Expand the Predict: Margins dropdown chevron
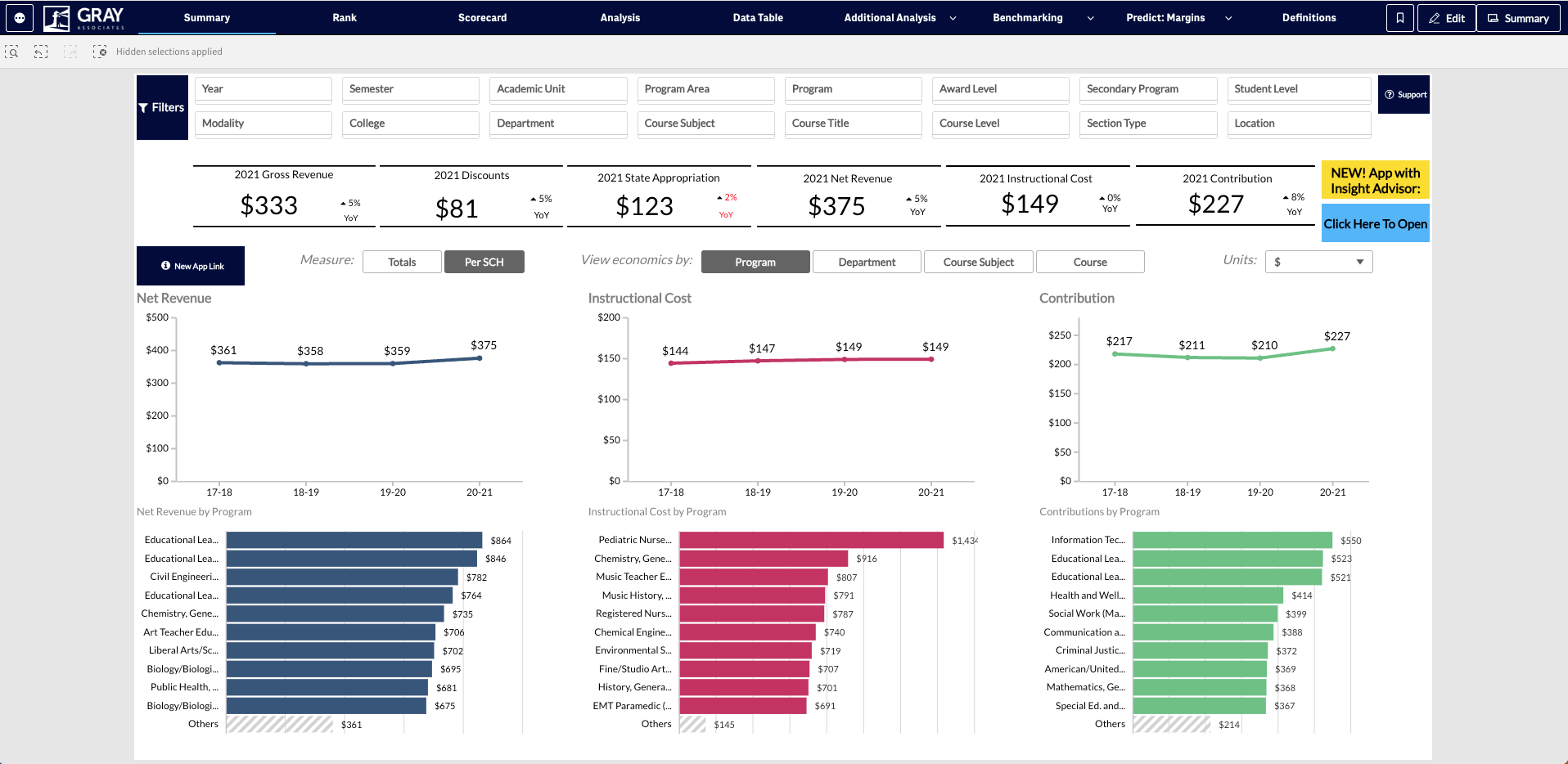 (1228, 18)
